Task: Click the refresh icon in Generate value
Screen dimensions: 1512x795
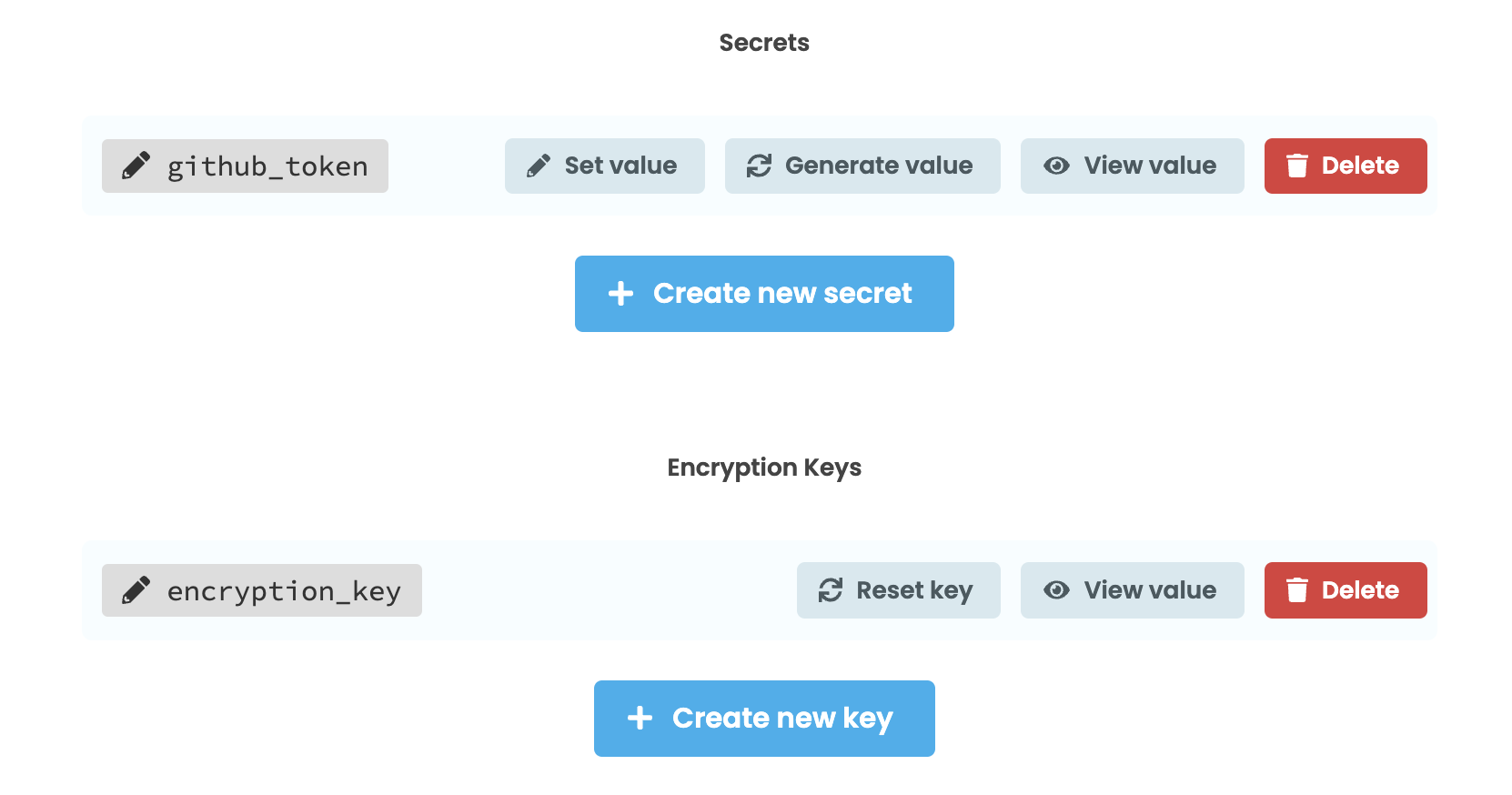Action: (x=760, y=166)
